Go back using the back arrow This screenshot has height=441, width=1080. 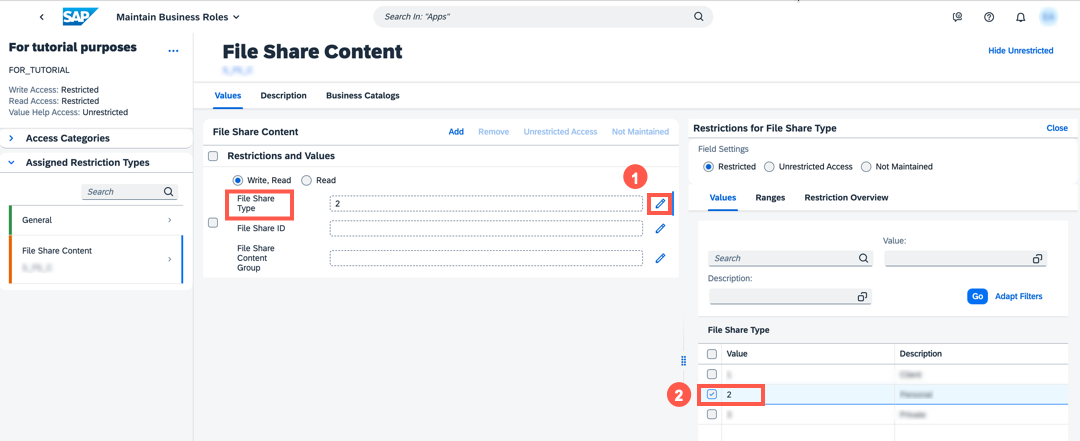pyautogui.click(x=42, y=17)
